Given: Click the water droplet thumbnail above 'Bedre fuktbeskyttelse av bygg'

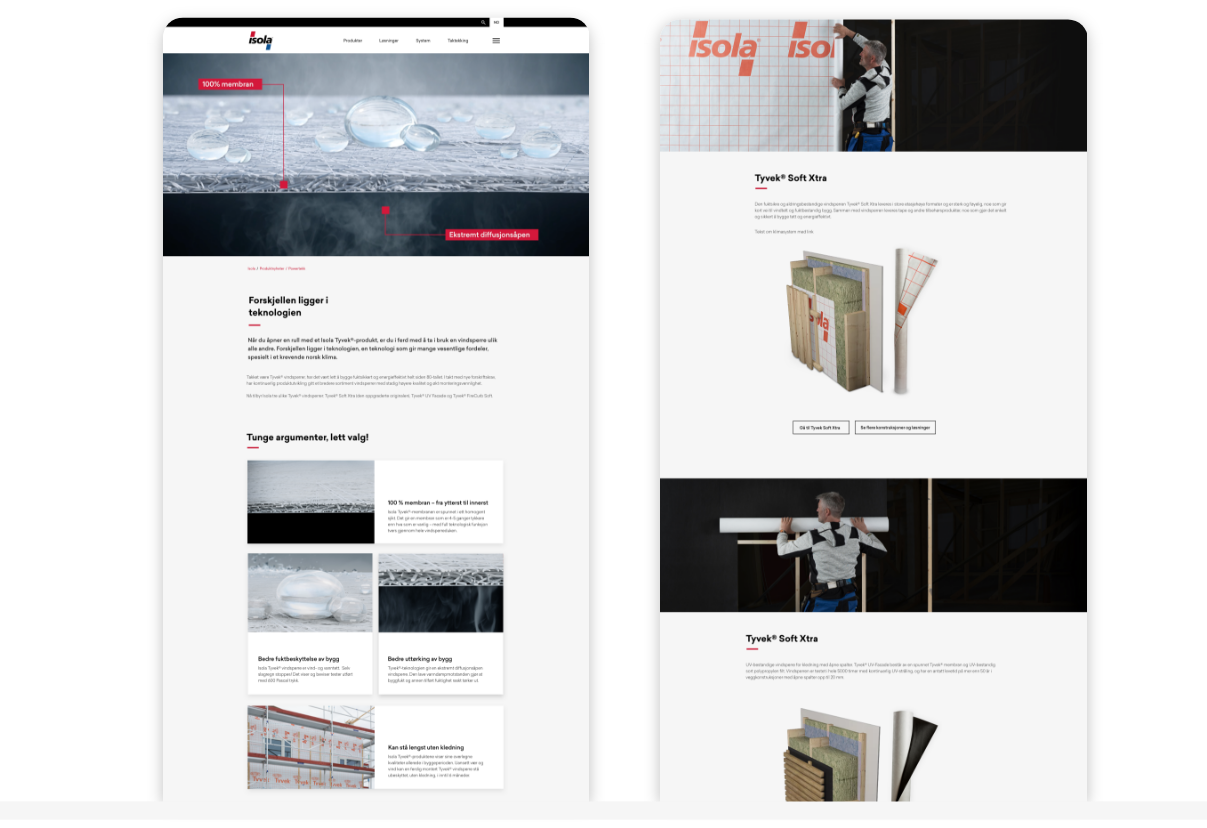Looking at the screenshot, I should (310, 592).
